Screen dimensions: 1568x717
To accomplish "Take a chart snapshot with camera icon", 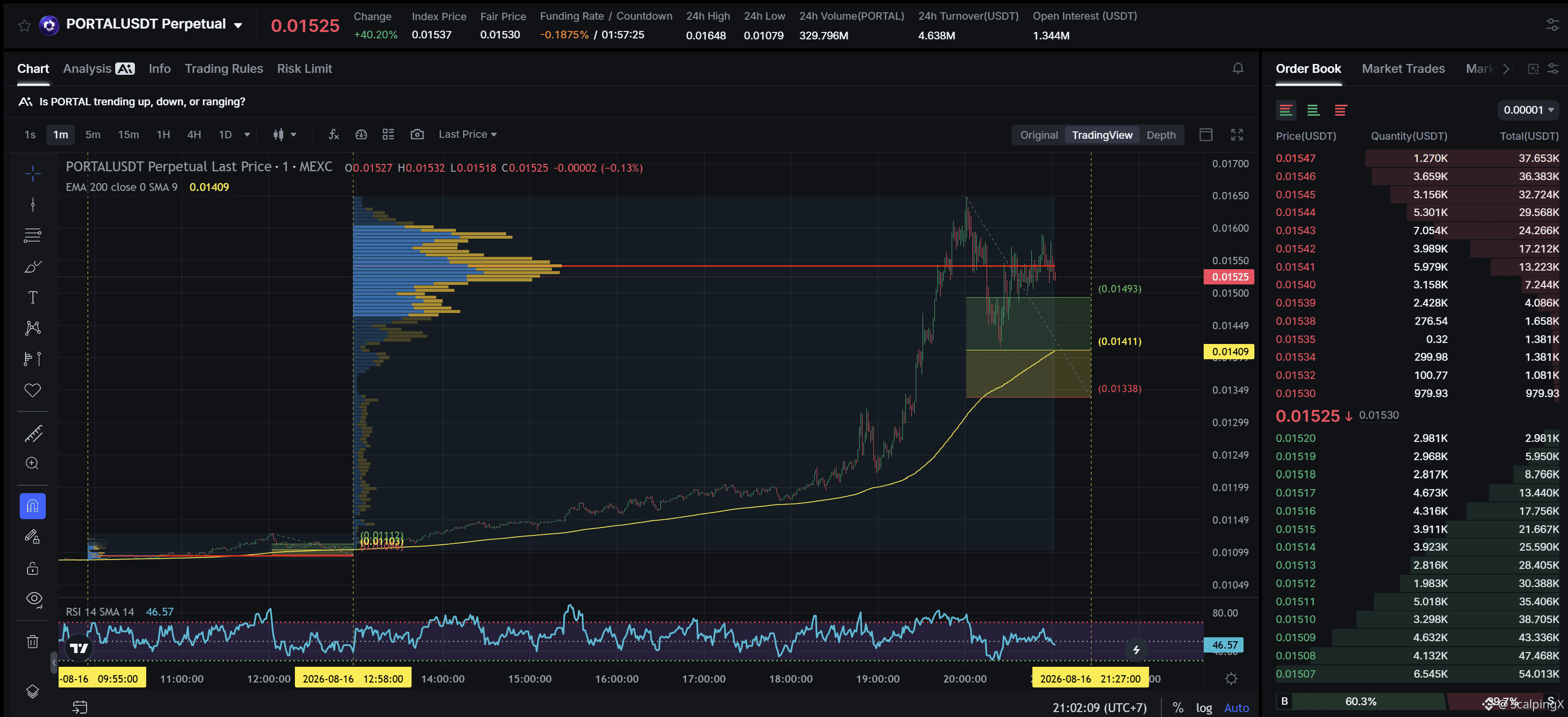I will (x=417, y=134).
